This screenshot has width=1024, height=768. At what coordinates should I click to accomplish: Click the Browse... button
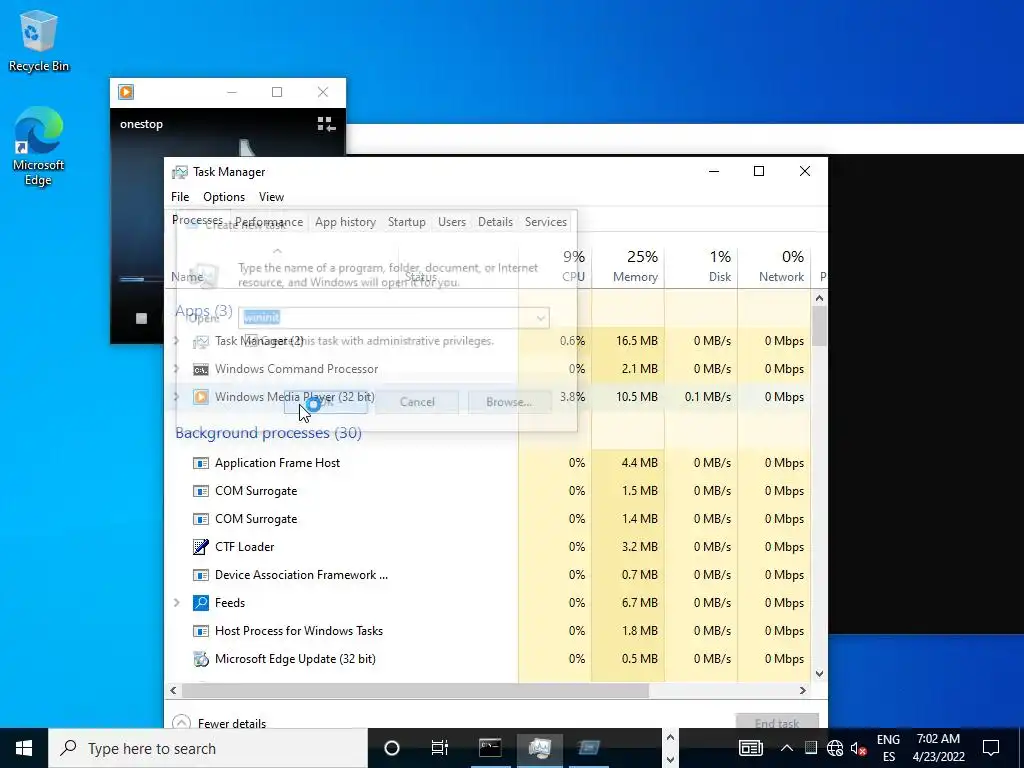(x=509, y=402)
